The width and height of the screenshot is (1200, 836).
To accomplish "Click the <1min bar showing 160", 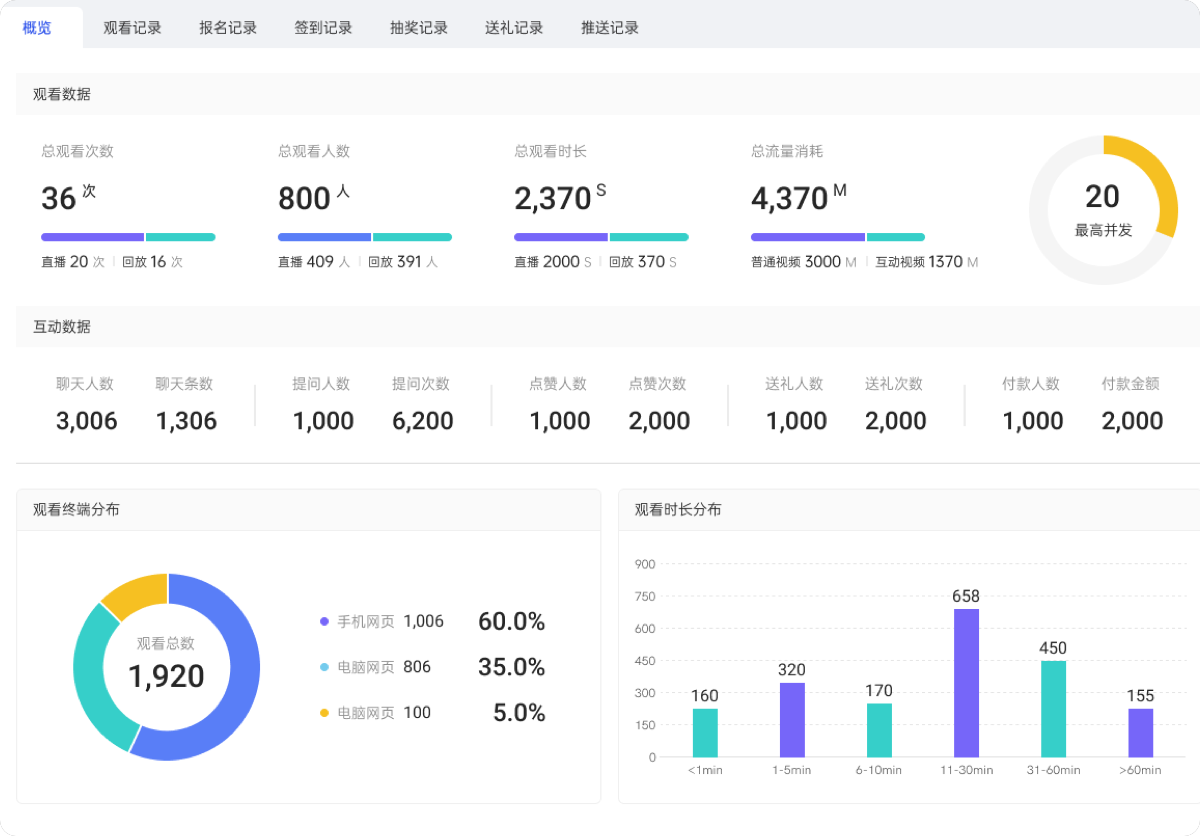I will [704, 730].
